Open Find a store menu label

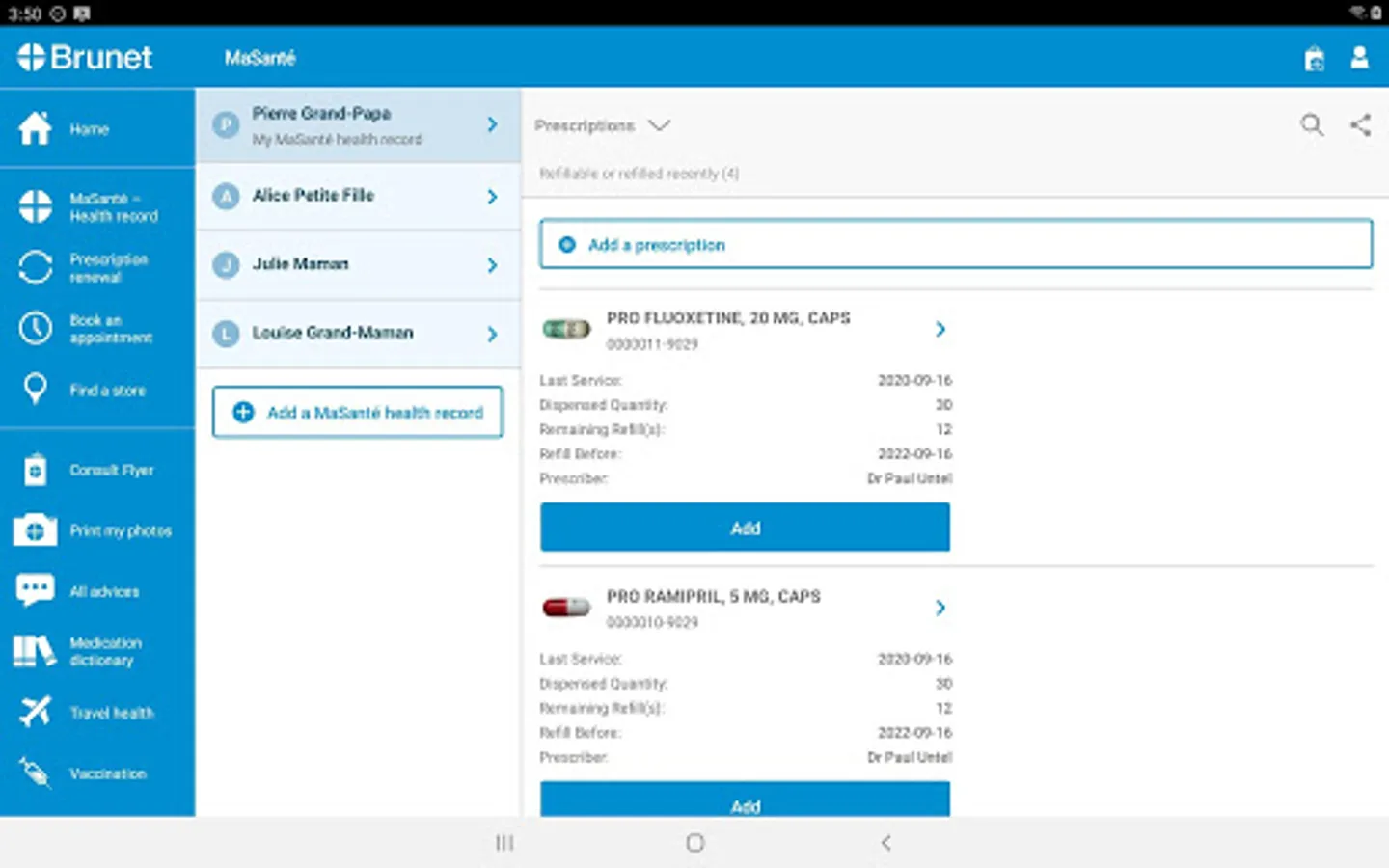[108, 391]
